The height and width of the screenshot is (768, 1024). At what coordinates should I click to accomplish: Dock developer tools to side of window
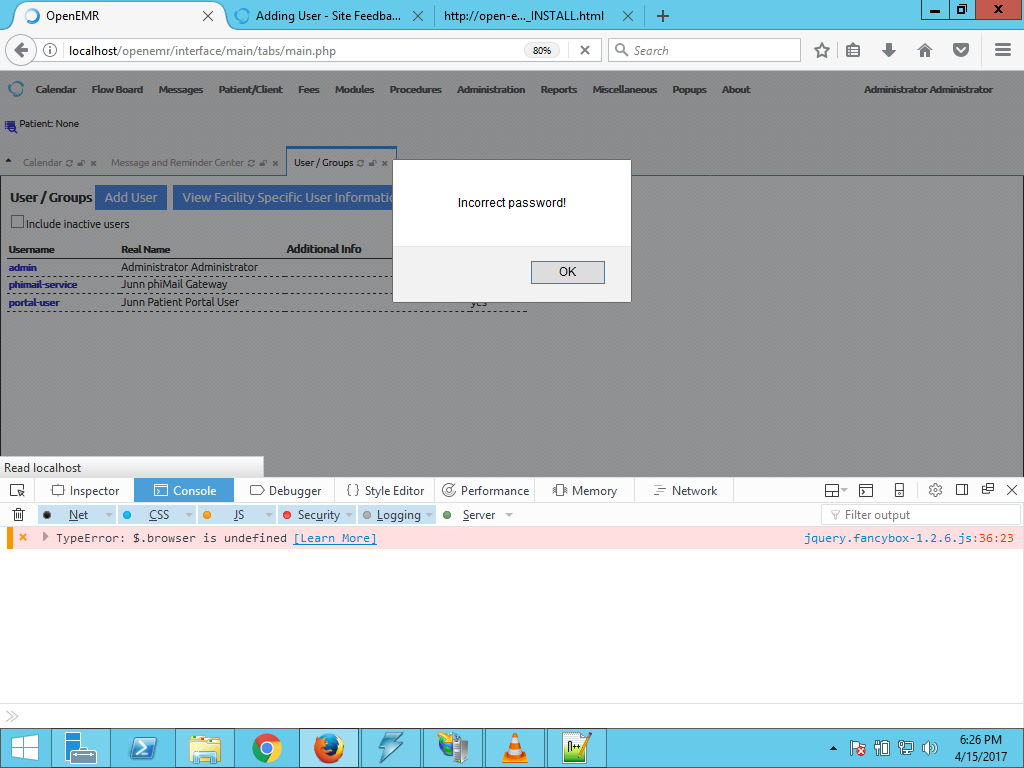[x=961, y=490]
